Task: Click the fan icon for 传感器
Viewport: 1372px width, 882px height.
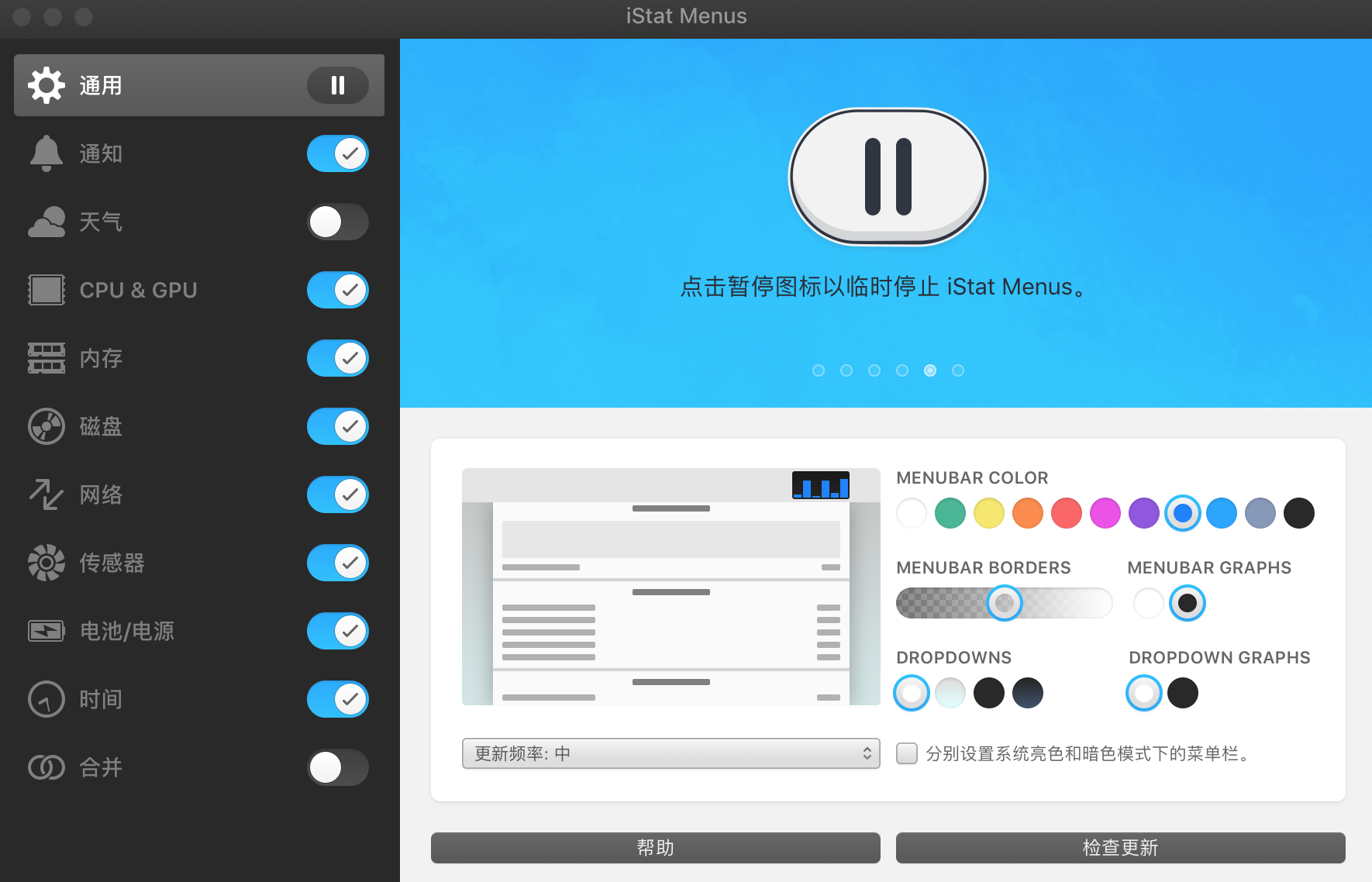Action: click(47, 563)
